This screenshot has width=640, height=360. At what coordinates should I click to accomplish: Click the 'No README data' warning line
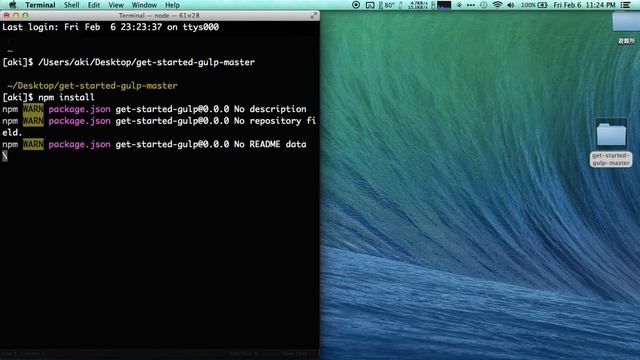pos(154,144)
